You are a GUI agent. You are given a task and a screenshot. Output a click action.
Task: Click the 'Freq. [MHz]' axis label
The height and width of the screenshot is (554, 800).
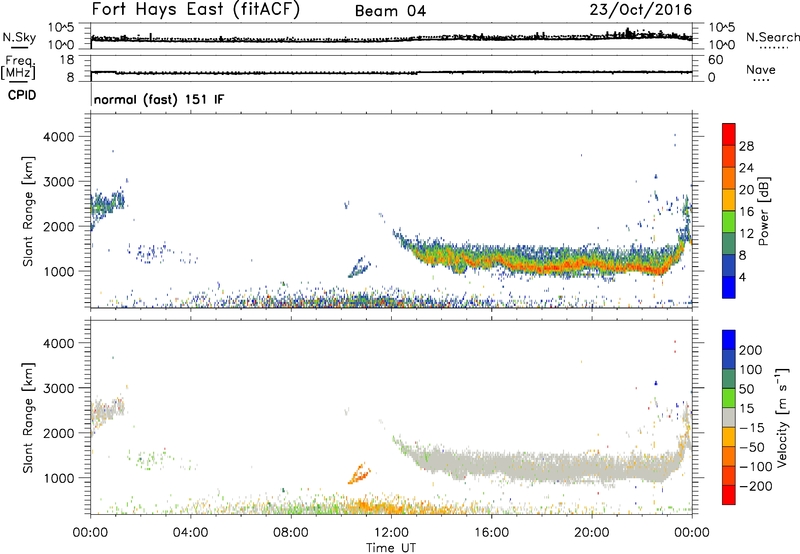point(19,67)
